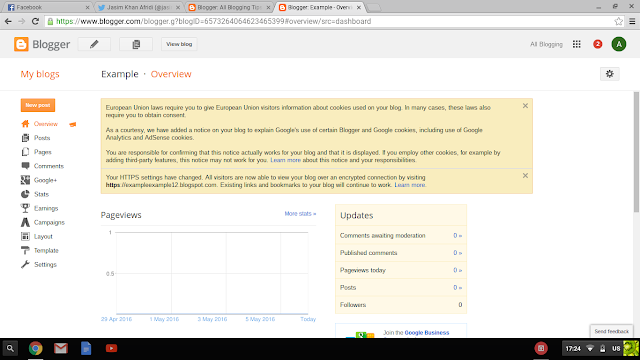Switch to the Jasim Khan Afridi Twitter tab

tap(139, 7)
